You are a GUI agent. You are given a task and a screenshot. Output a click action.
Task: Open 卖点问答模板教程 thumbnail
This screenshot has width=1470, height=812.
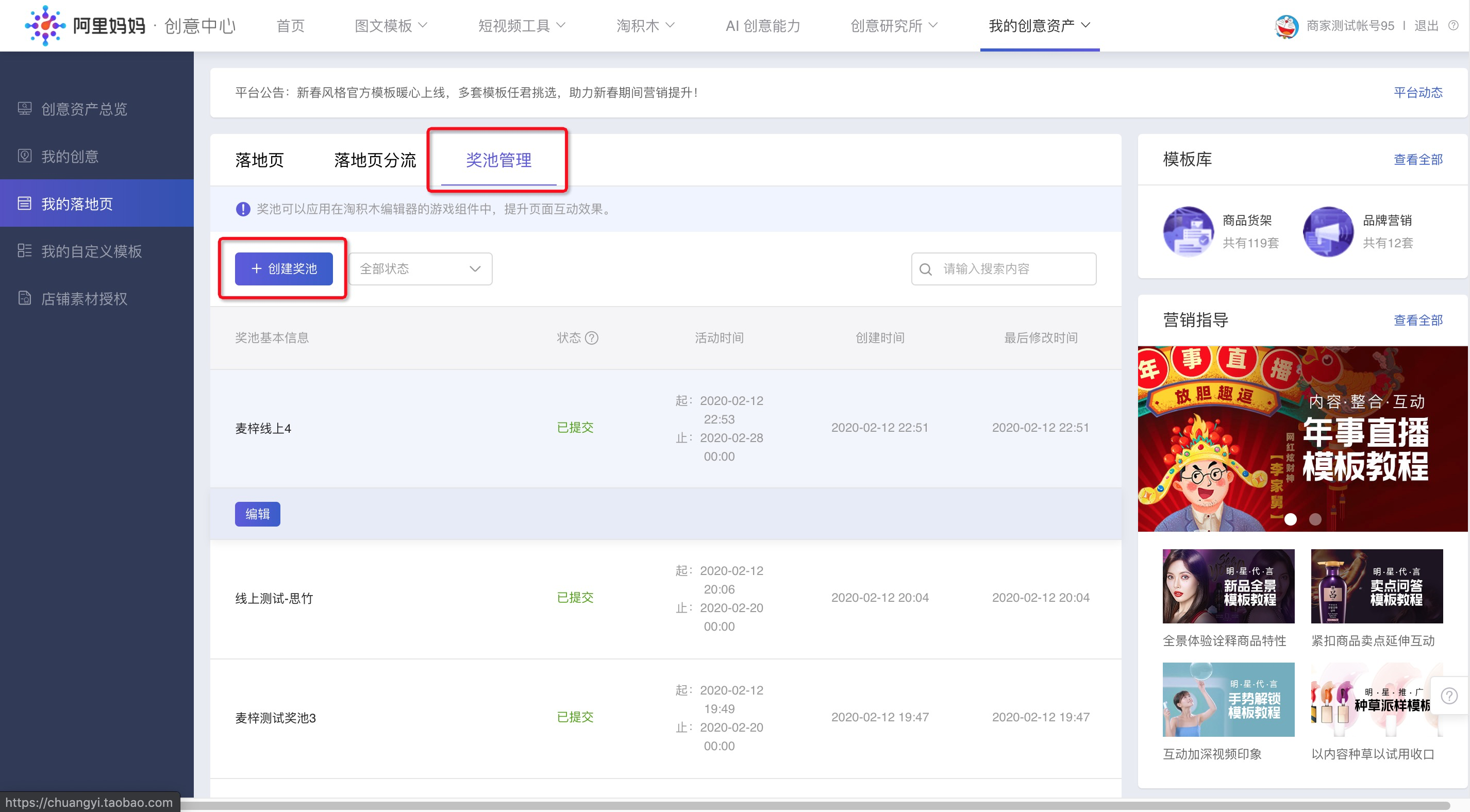click(1377, 586)
